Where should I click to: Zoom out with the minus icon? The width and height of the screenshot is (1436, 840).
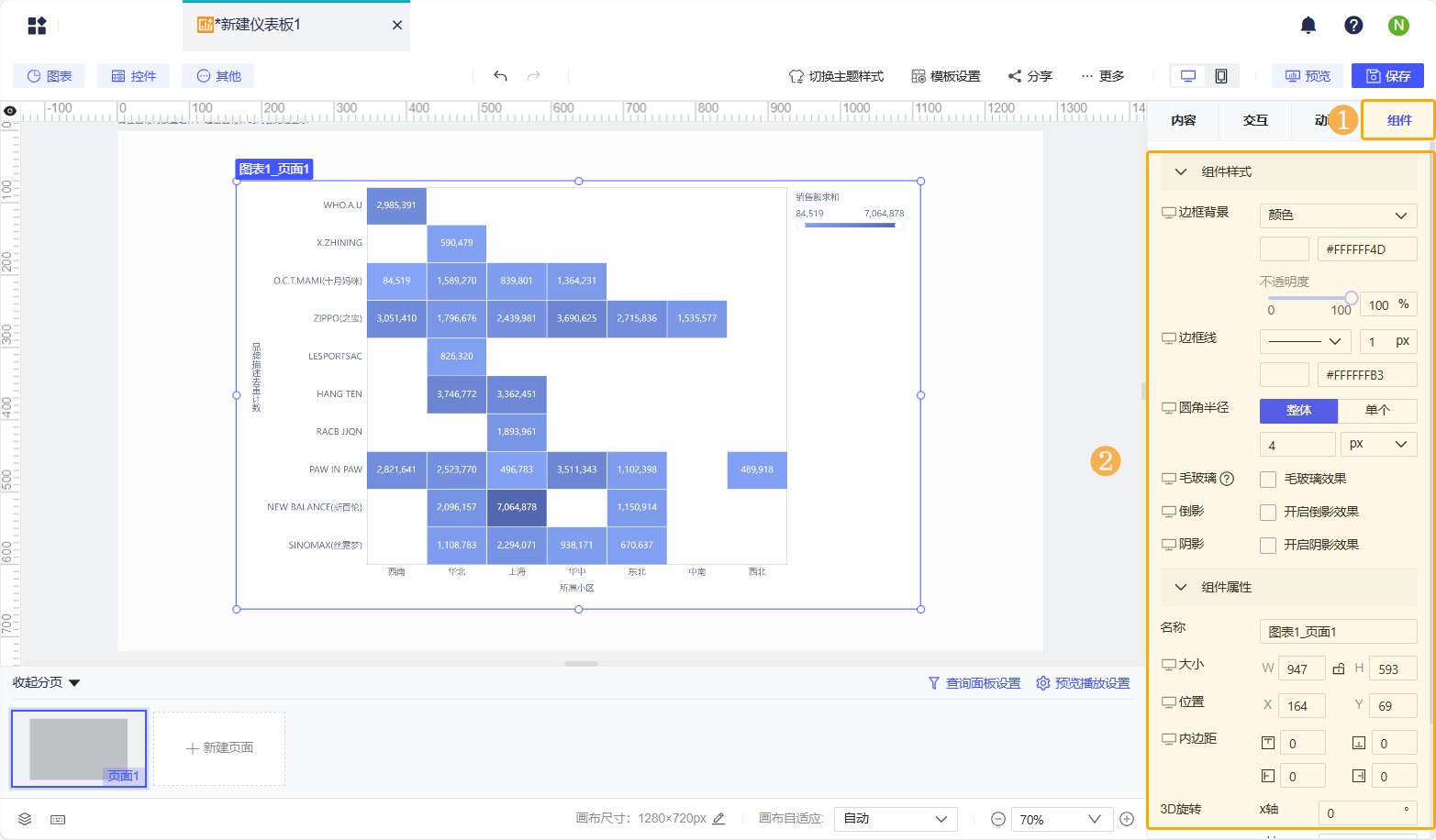click(998, 819)
